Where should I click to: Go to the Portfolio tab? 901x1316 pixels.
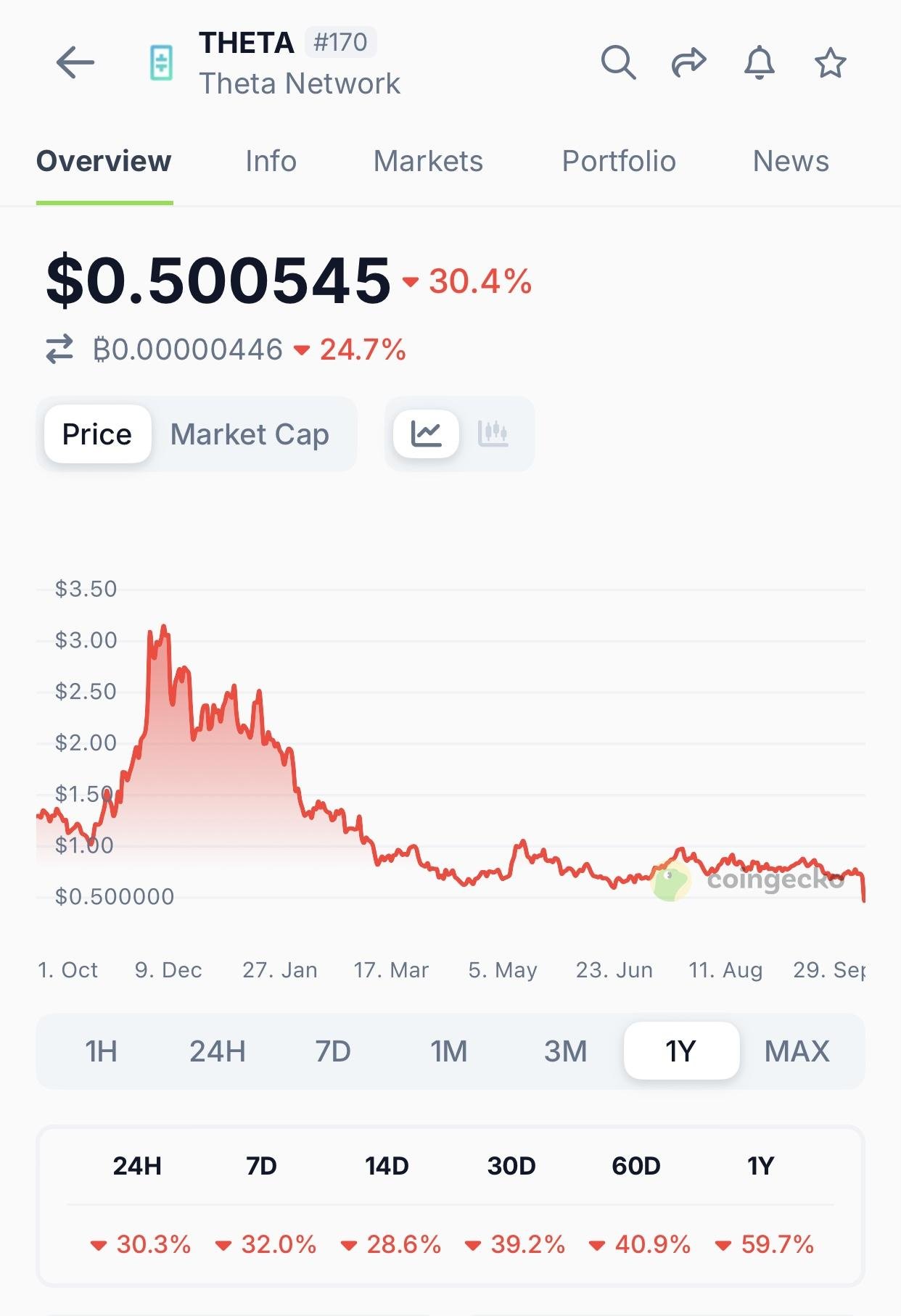tap(619, 162)
